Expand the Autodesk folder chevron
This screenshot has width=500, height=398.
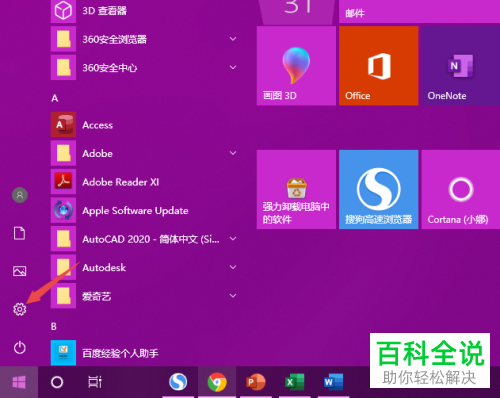tap(233, 267)
